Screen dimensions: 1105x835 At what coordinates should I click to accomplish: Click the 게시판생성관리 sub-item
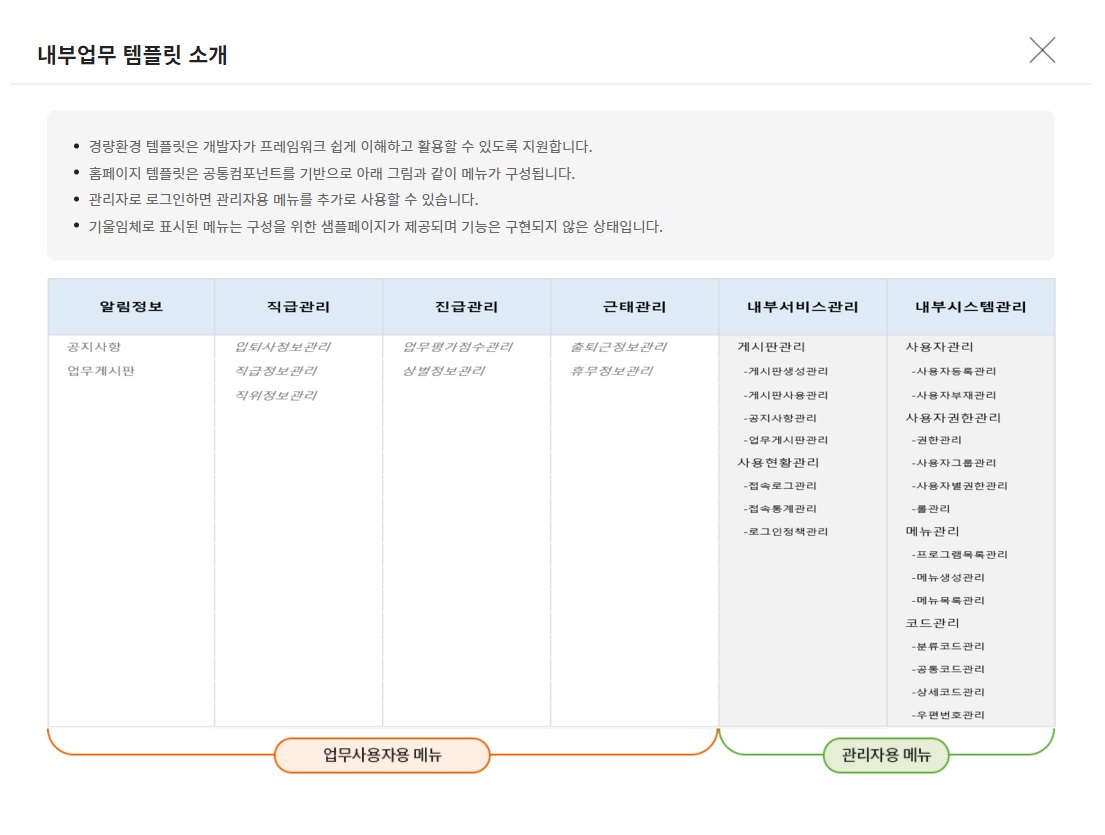pos(786,371)
